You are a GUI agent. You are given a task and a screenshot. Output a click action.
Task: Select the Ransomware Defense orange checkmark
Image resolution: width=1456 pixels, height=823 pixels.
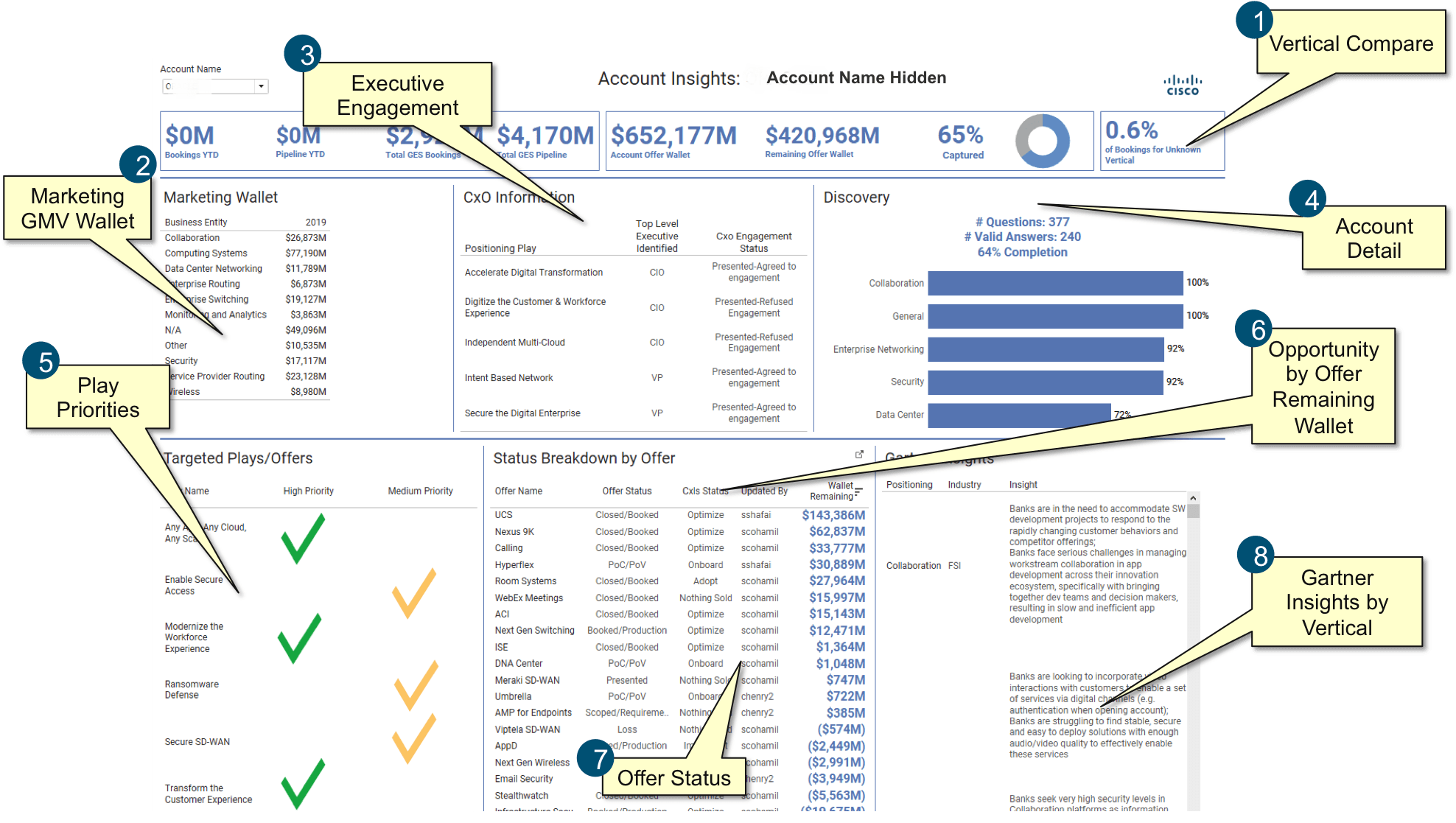(416, 685)
